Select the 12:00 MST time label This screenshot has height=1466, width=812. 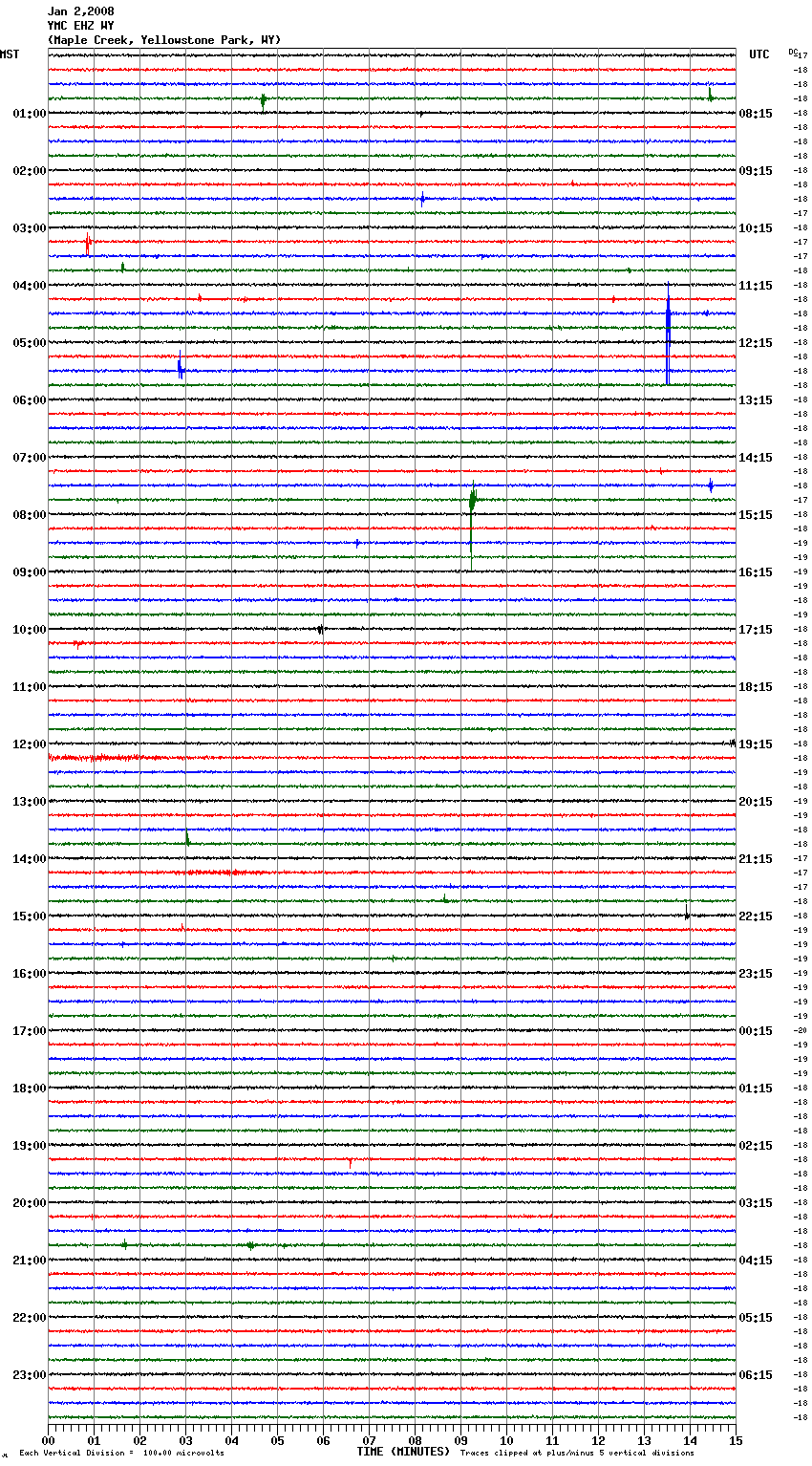tap(29, 744)
